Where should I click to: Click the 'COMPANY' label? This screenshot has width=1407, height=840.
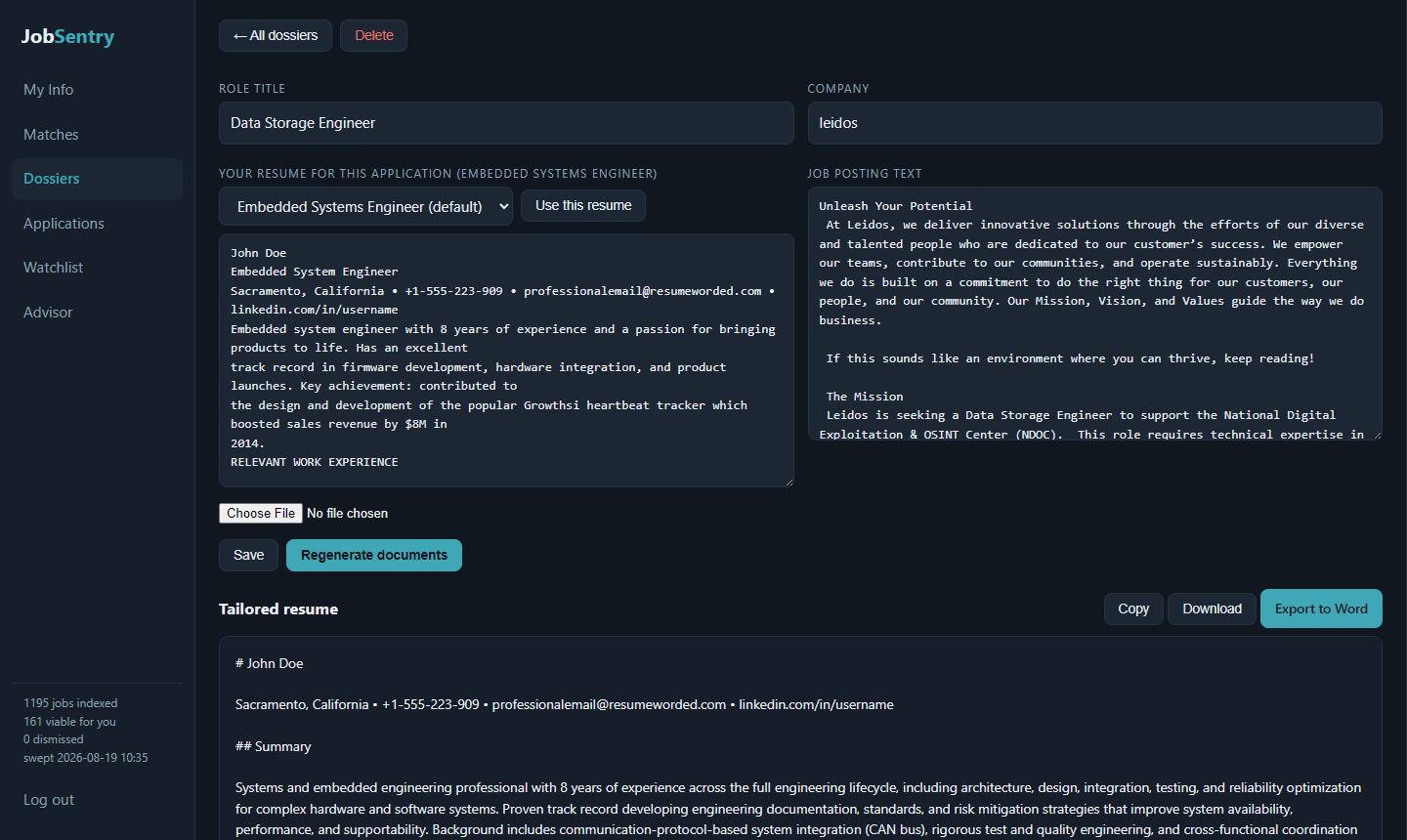coord(838,89)
